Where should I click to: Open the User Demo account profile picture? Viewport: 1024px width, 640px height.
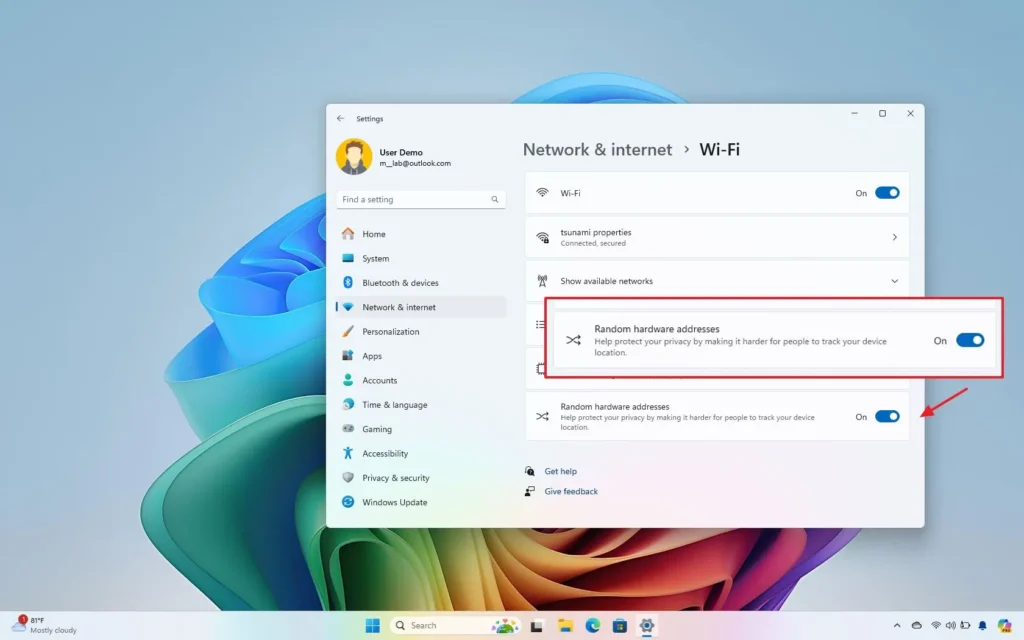pos(354,157)
